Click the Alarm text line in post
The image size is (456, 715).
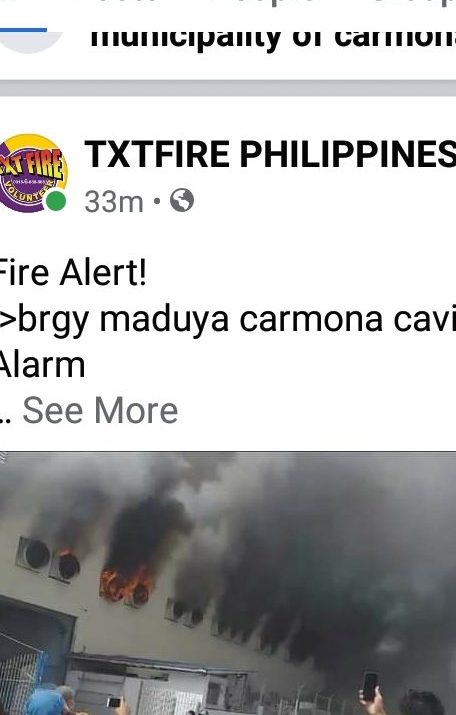click(x=42, y=365)
